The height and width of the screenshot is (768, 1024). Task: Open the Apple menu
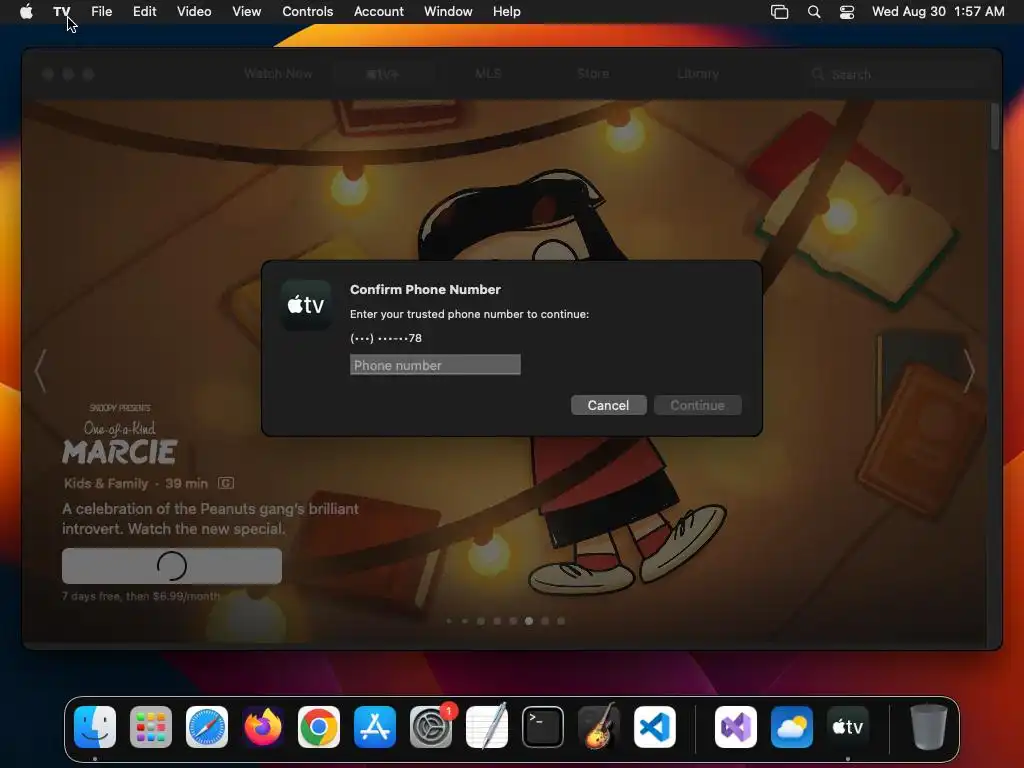click(26, 11)
